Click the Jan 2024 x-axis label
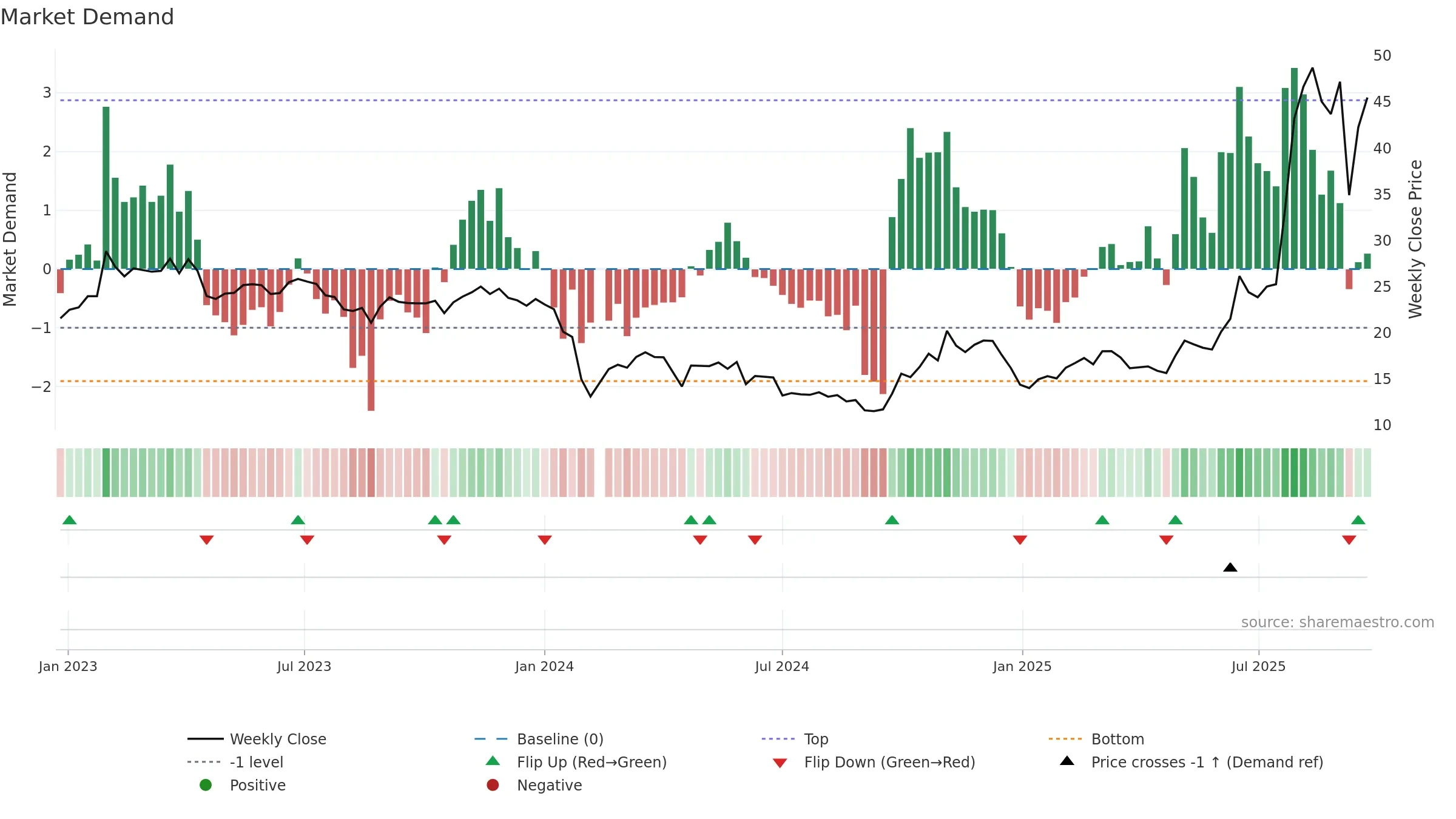Screen dimensions: 1456x819 [545, 667]
